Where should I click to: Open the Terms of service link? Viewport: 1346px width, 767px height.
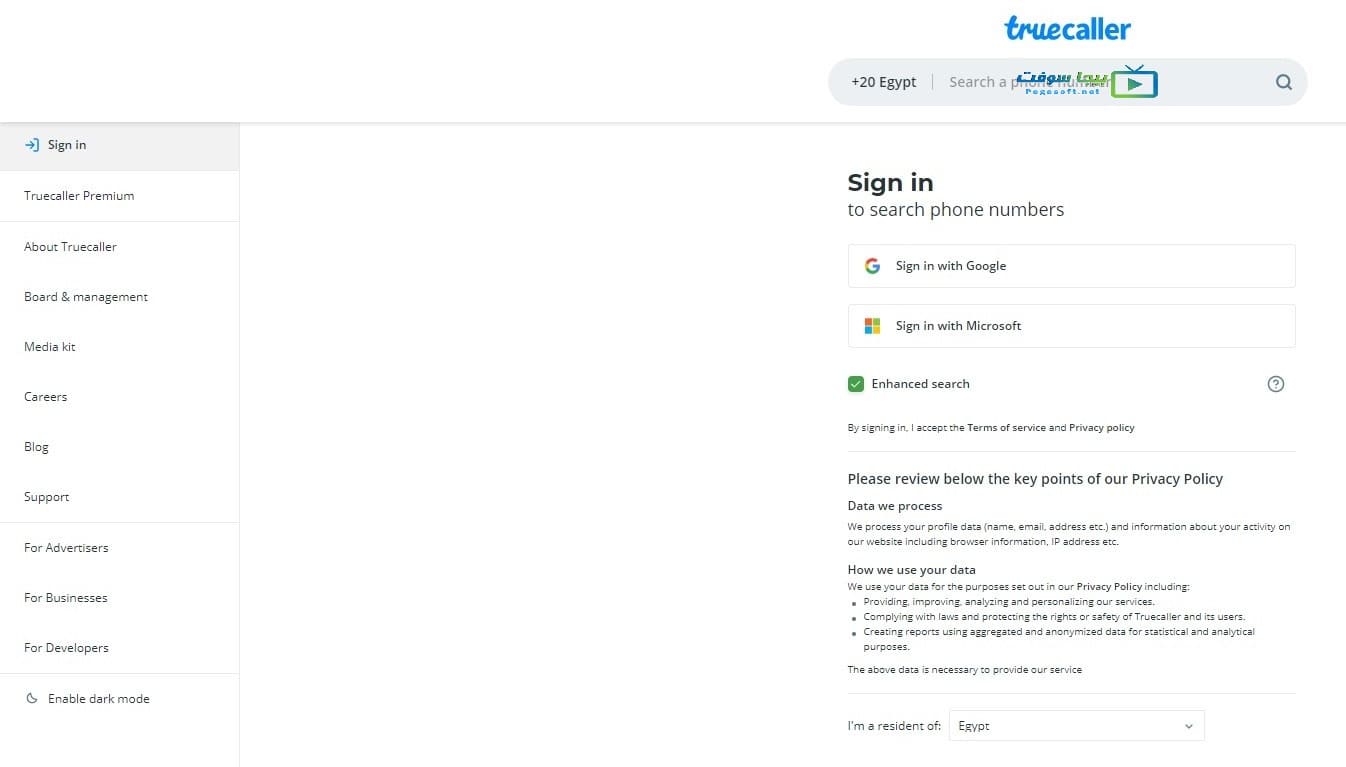click(x=1006, y=428)
